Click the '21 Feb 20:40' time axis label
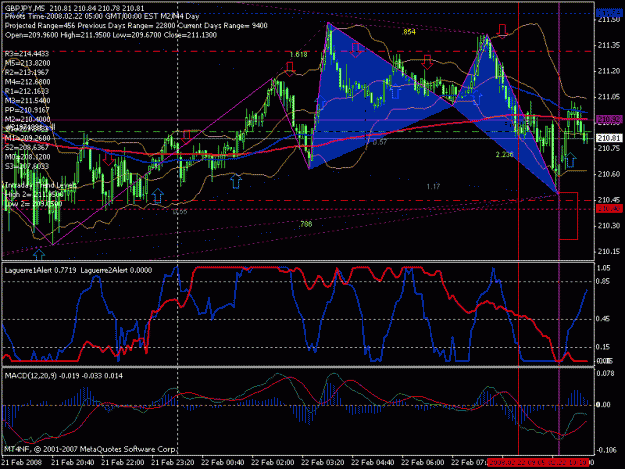Screen dimensions: 625x469 [x=73, y=463]
